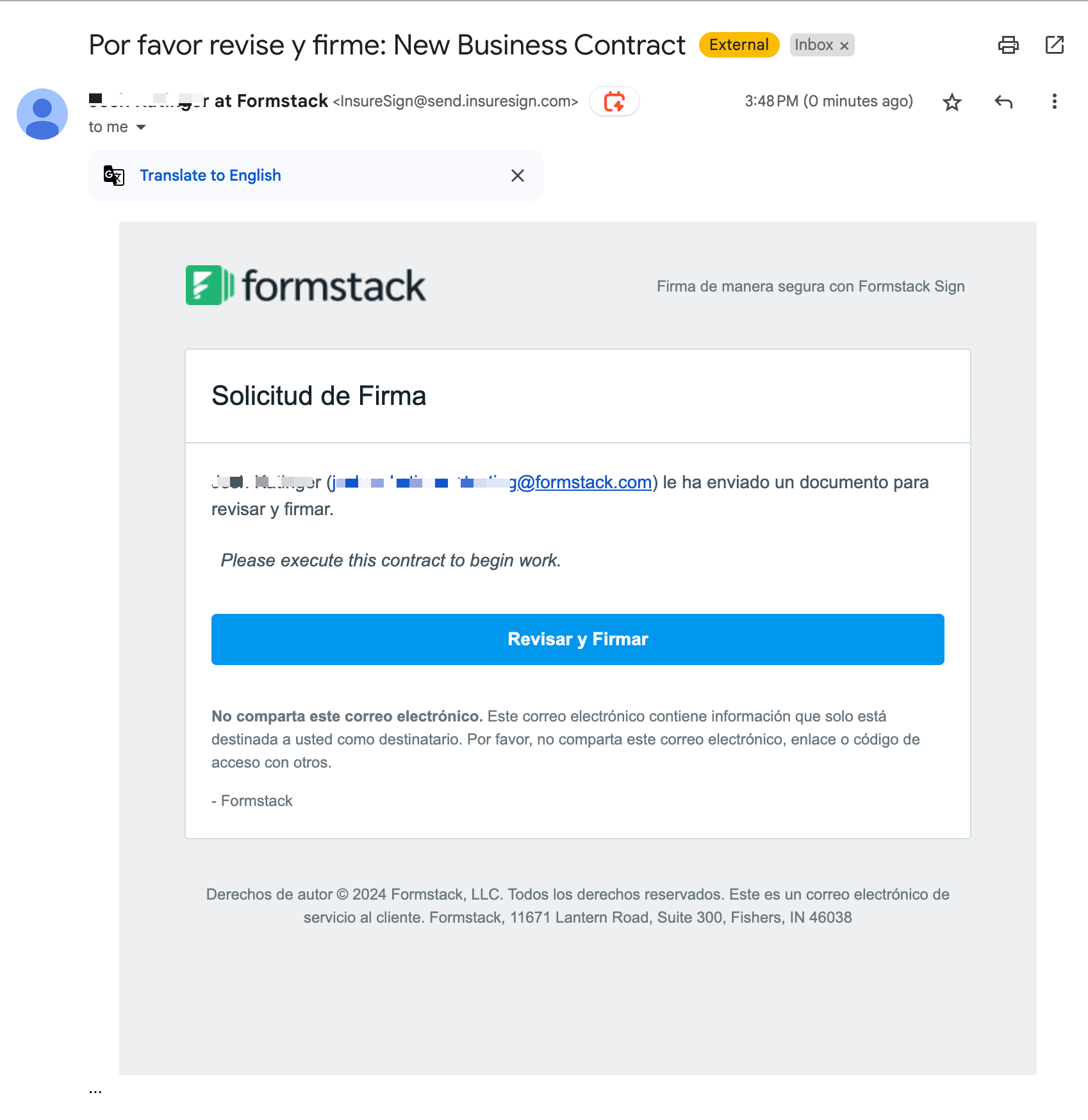1088x1120 pixels.
Task: Click the yellow External tag
Action: click(x=738, y=45)
